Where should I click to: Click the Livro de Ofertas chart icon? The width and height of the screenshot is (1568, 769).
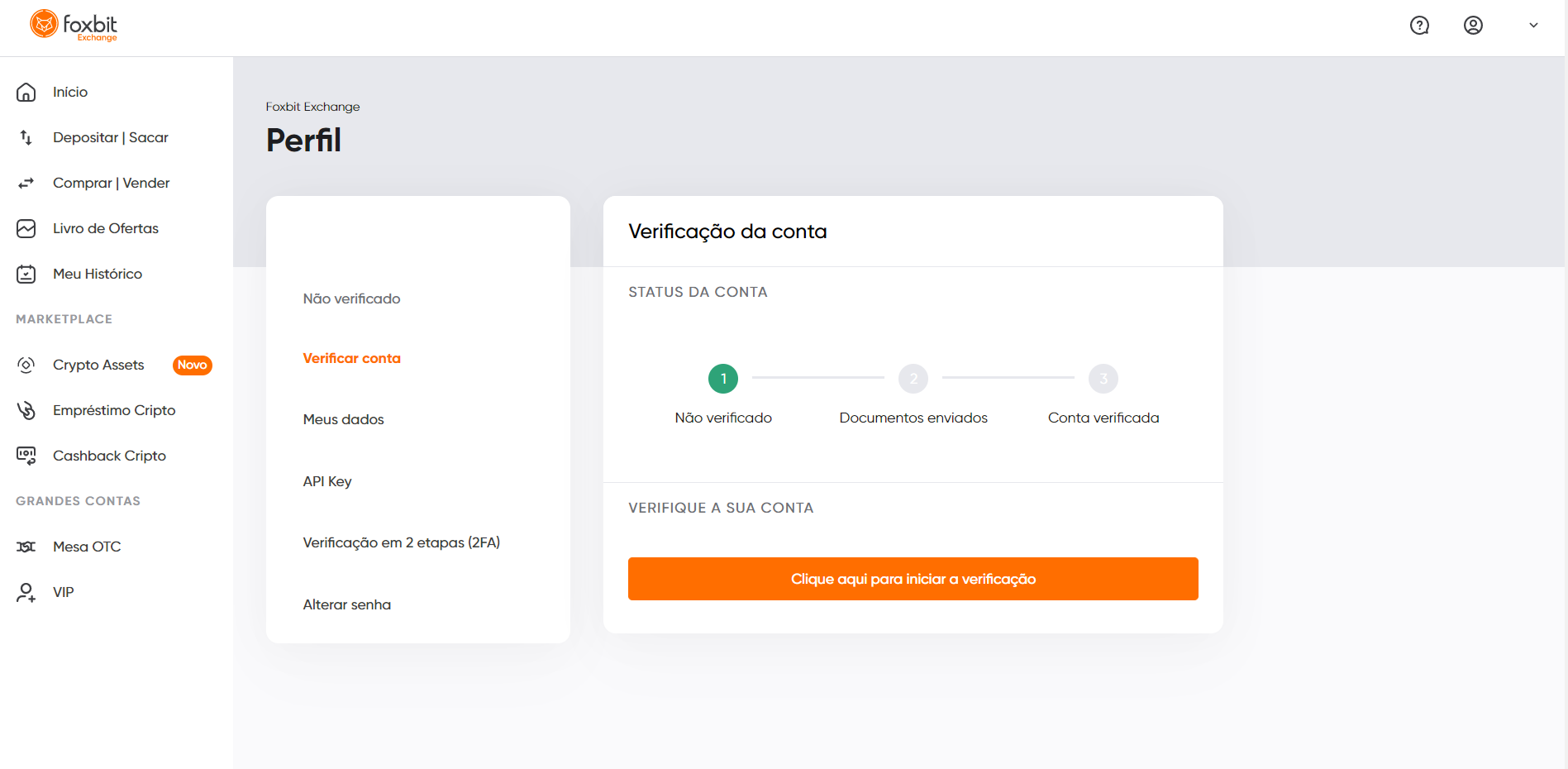coord(26,228)
